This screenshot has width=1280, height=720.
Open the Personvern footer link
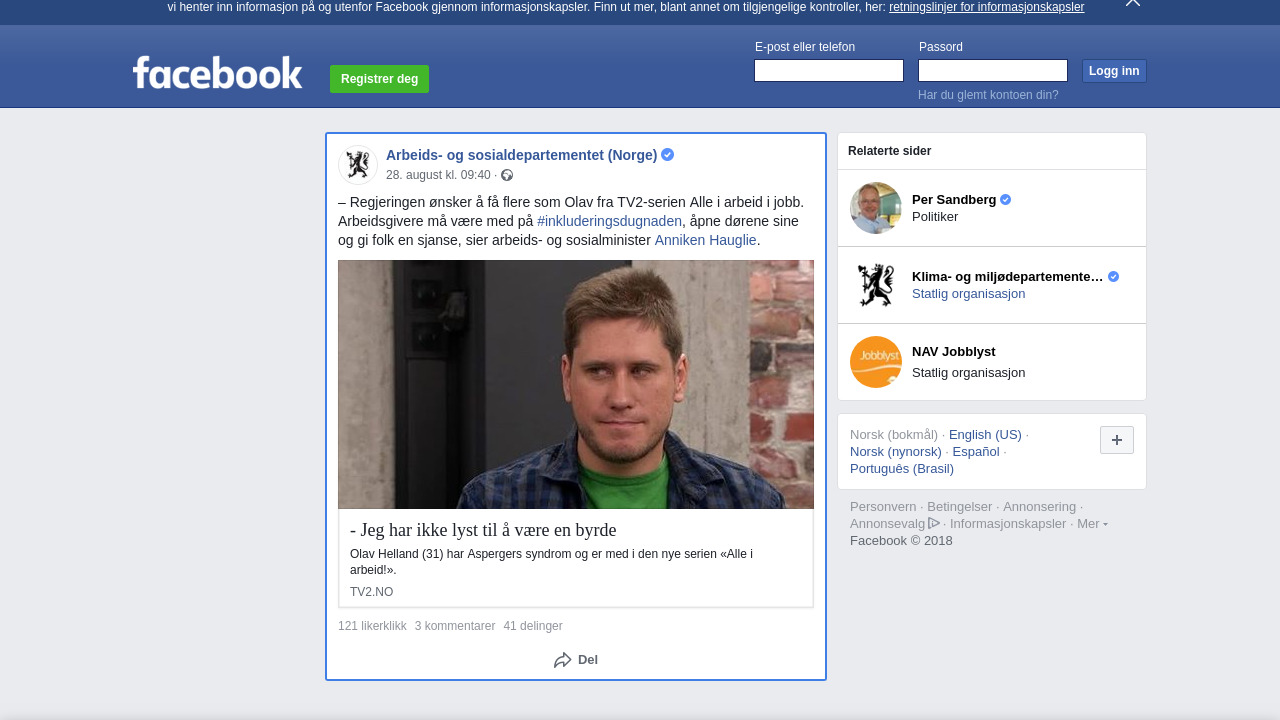883,507
